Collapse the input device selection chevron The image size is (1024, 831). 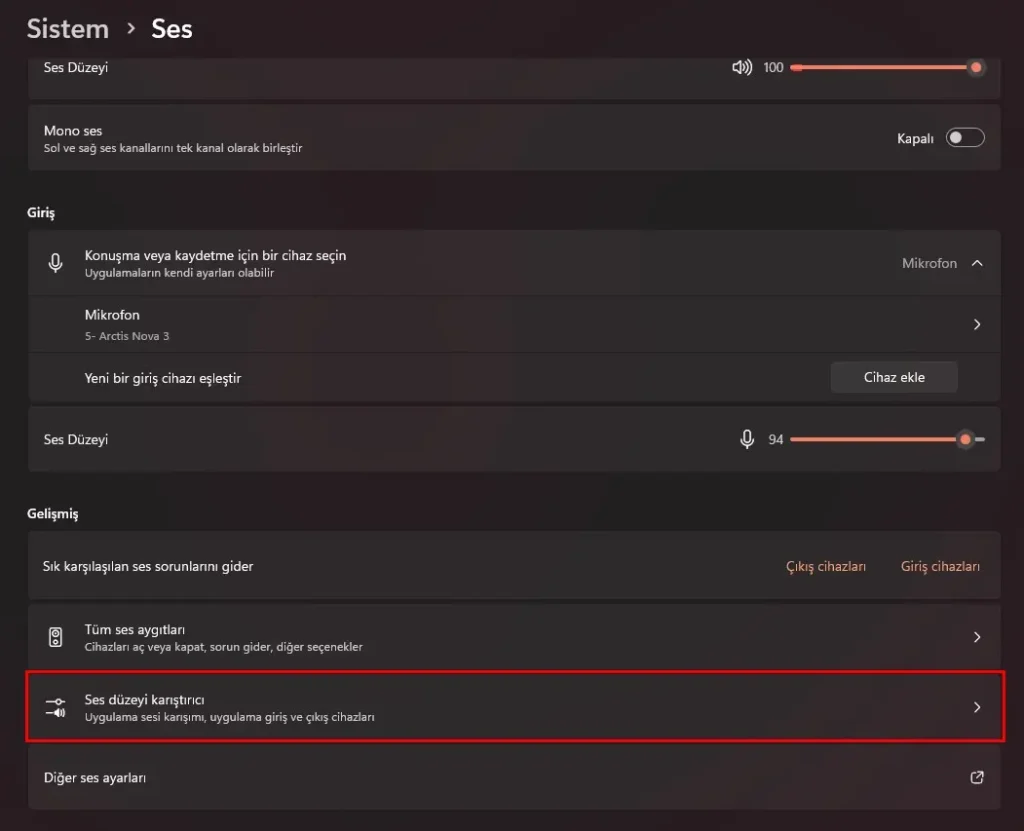point(977,263)
